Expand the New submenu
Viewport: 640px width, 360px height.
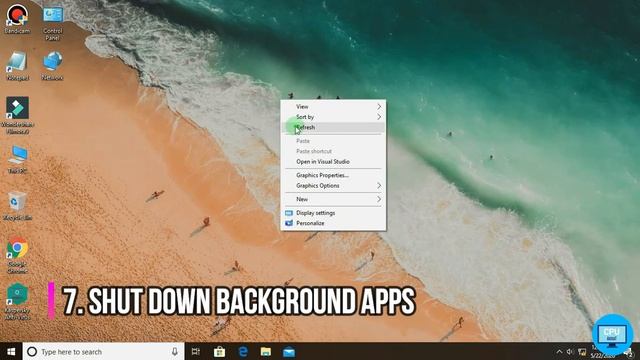[333, 199]
